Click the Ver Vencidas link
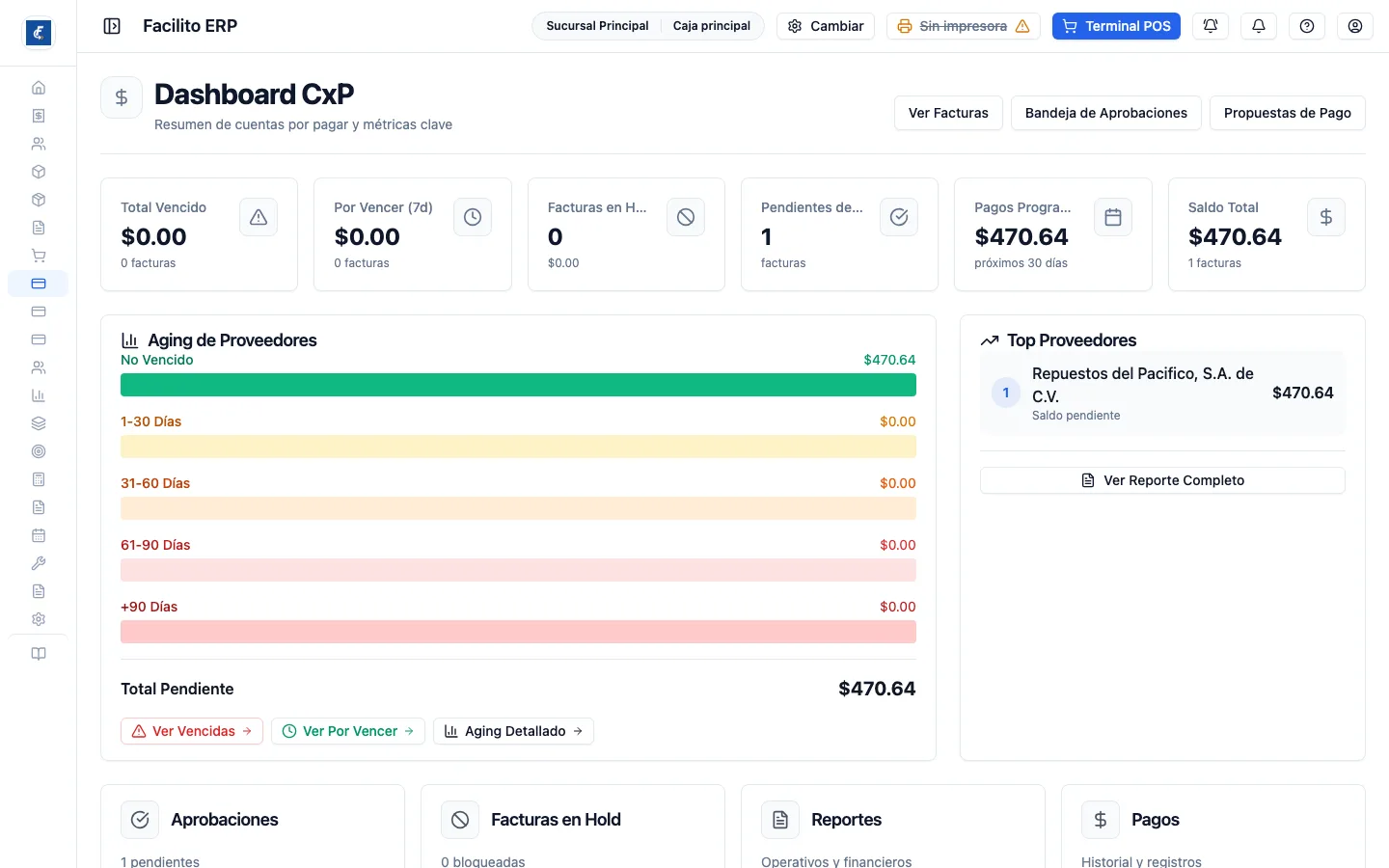Viewport: 1389px width, 868px height. (x=192, y=731)
